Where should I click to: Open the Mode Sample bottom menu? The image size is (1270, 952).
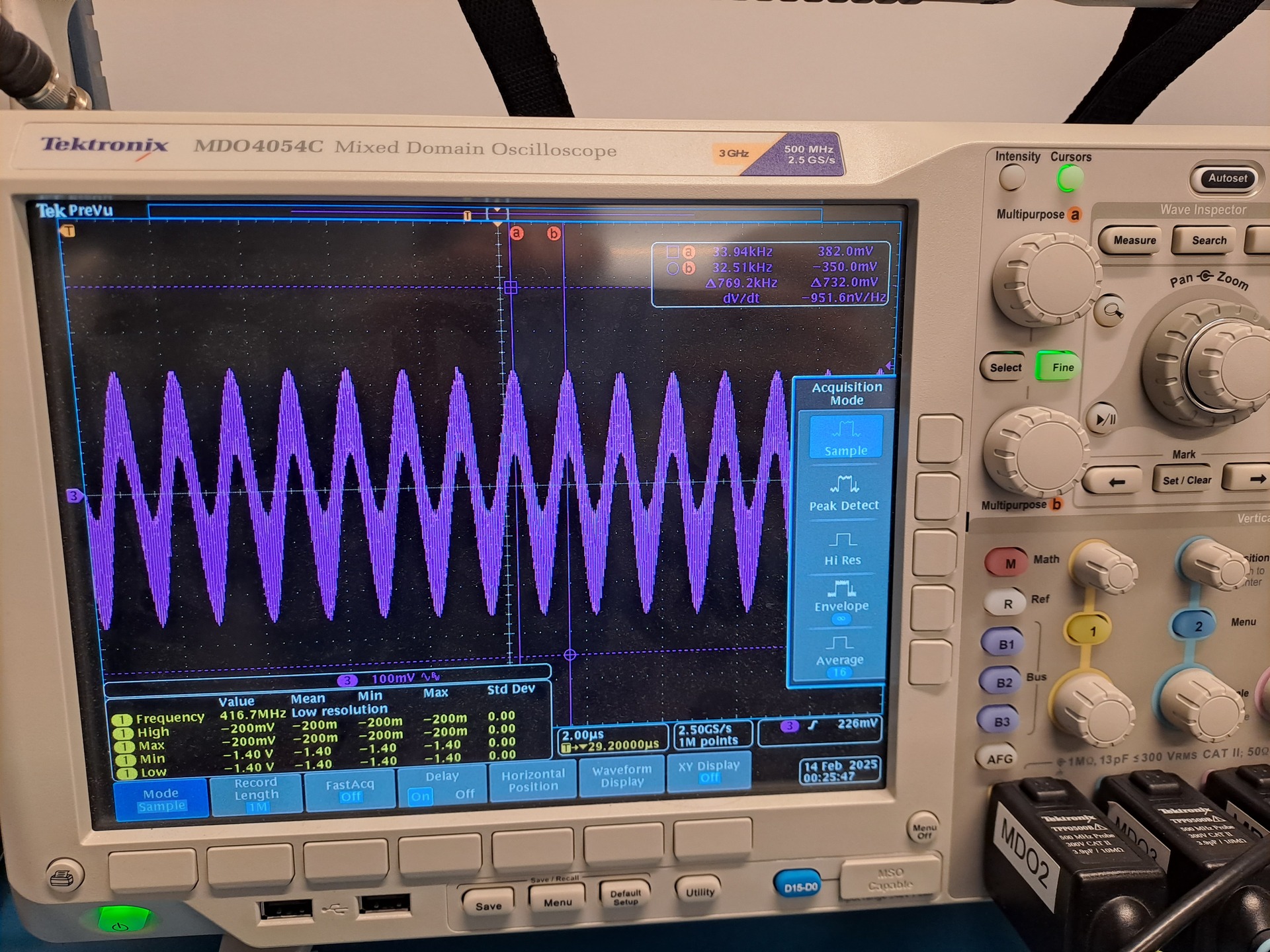click(161, 799)
